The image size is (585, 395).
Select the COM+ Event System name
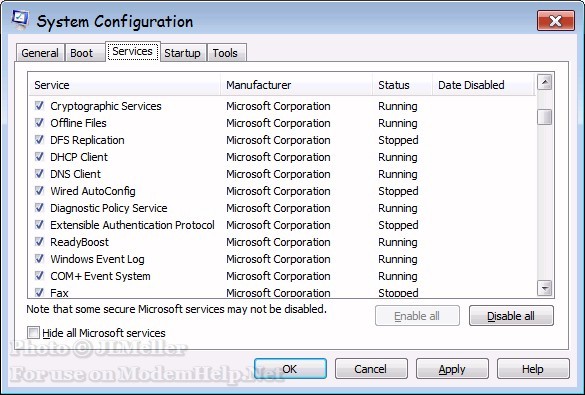(x=100, y=276)
